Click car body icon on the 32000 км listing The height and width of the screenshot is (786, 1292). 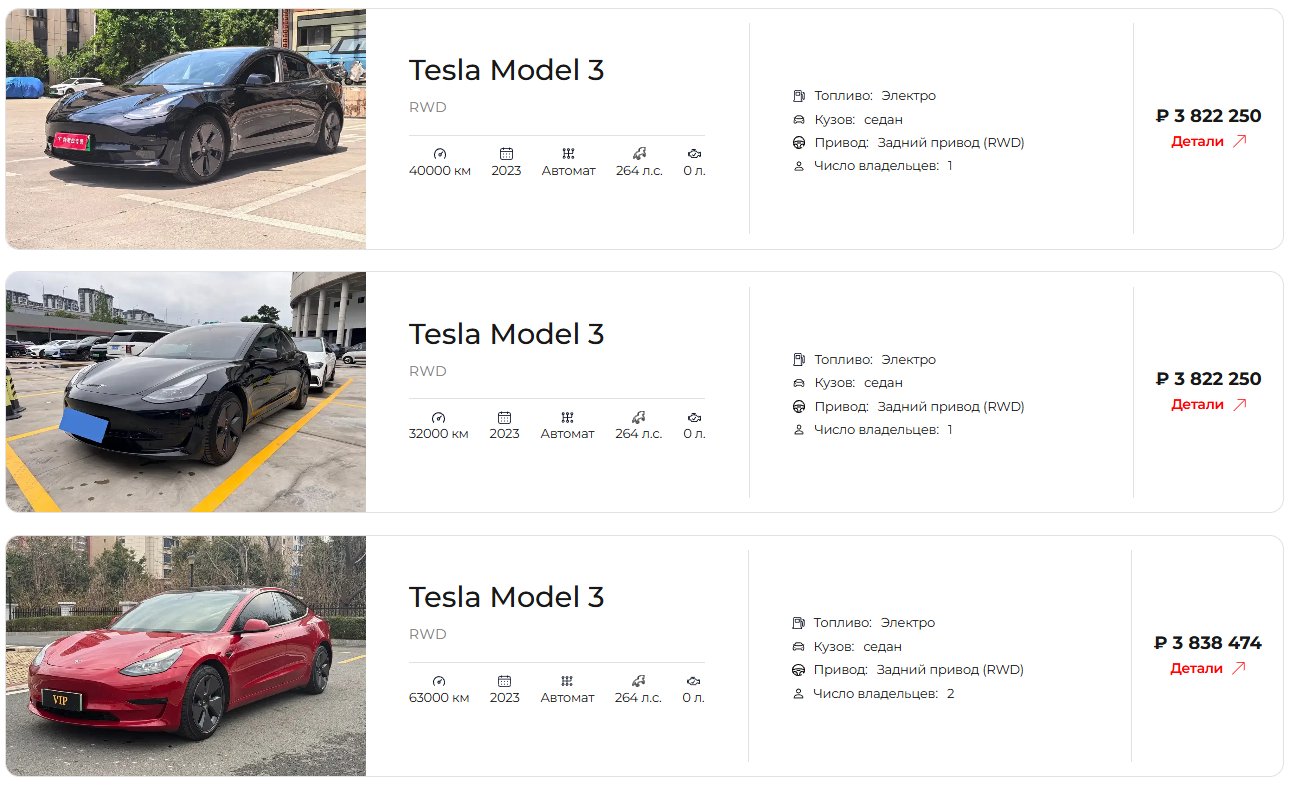pyautogui.click(x=799, y=383)
